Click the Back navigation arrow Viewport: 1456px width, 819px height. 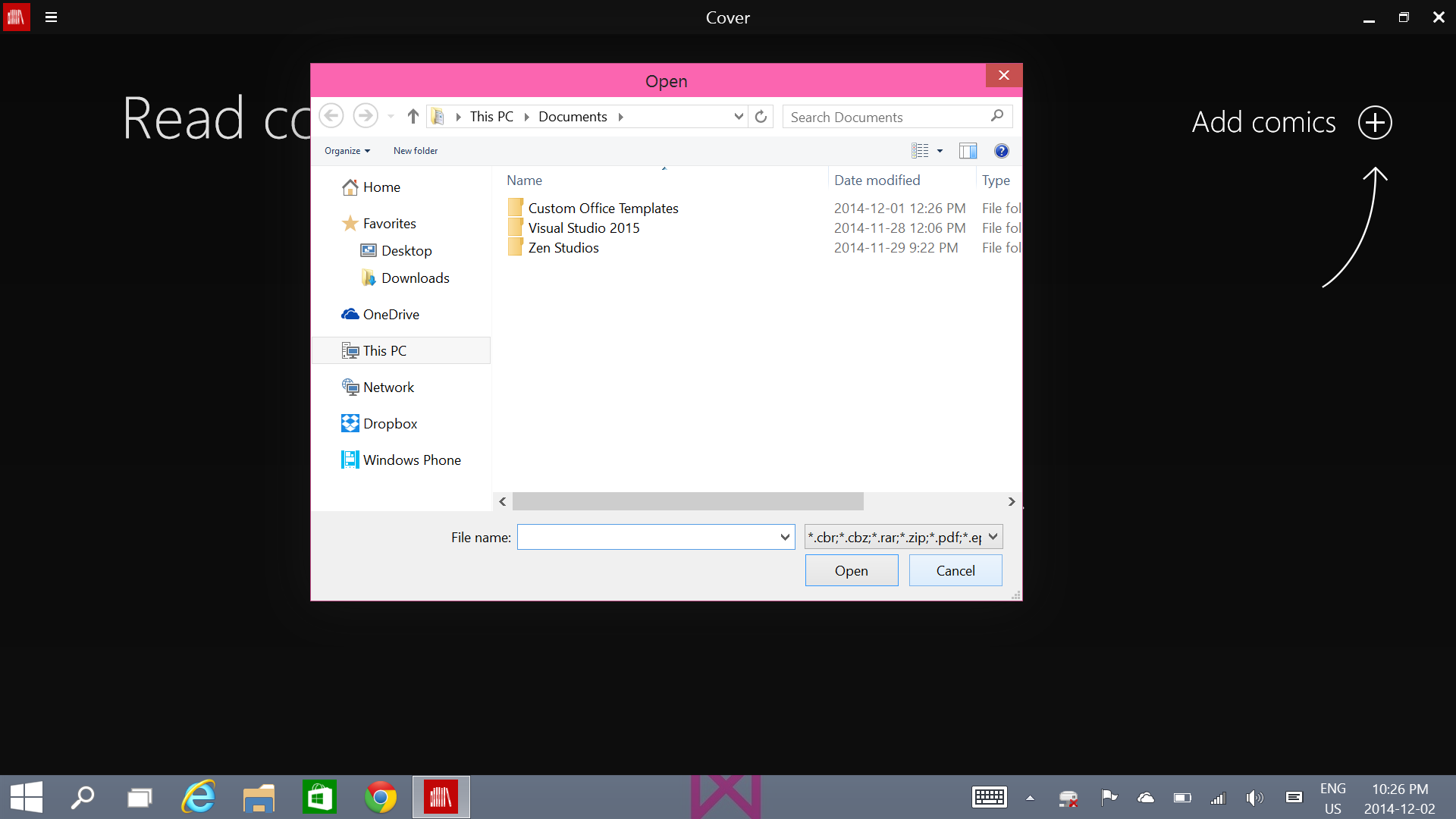(331, 116)
